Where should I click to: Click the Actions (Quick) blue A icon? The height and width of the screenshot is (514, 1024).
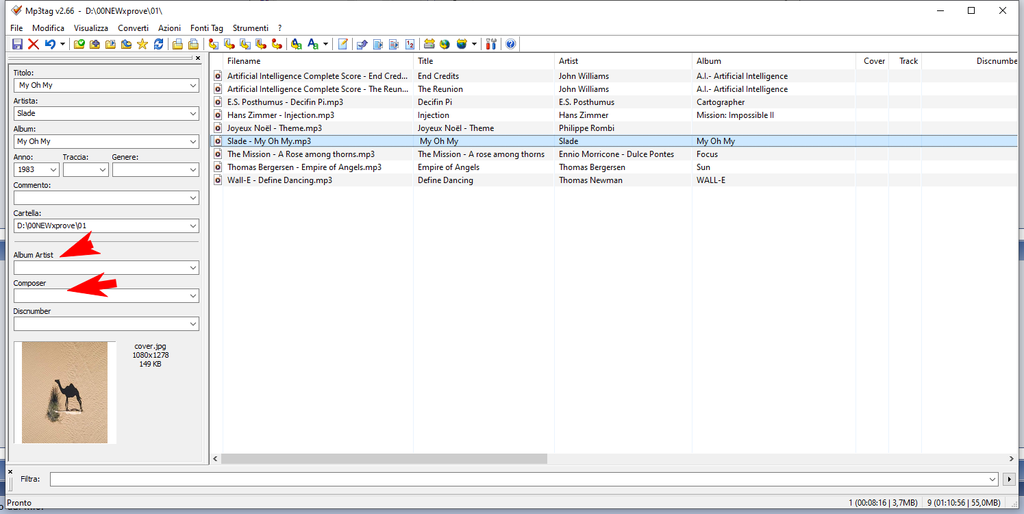point(313,44)
